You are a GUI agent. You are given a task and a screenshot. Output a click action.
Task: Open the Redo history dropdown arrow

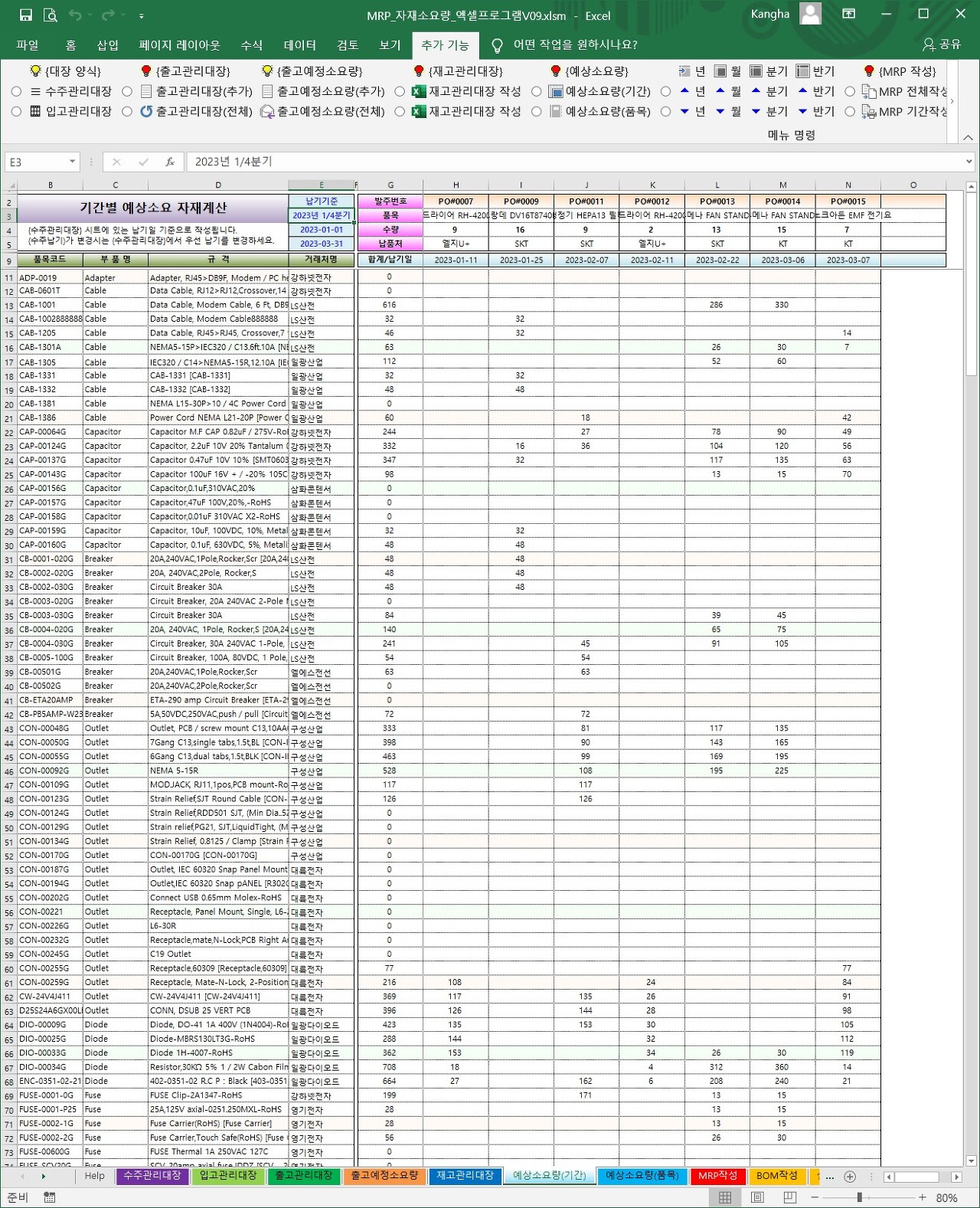point(123,15)
